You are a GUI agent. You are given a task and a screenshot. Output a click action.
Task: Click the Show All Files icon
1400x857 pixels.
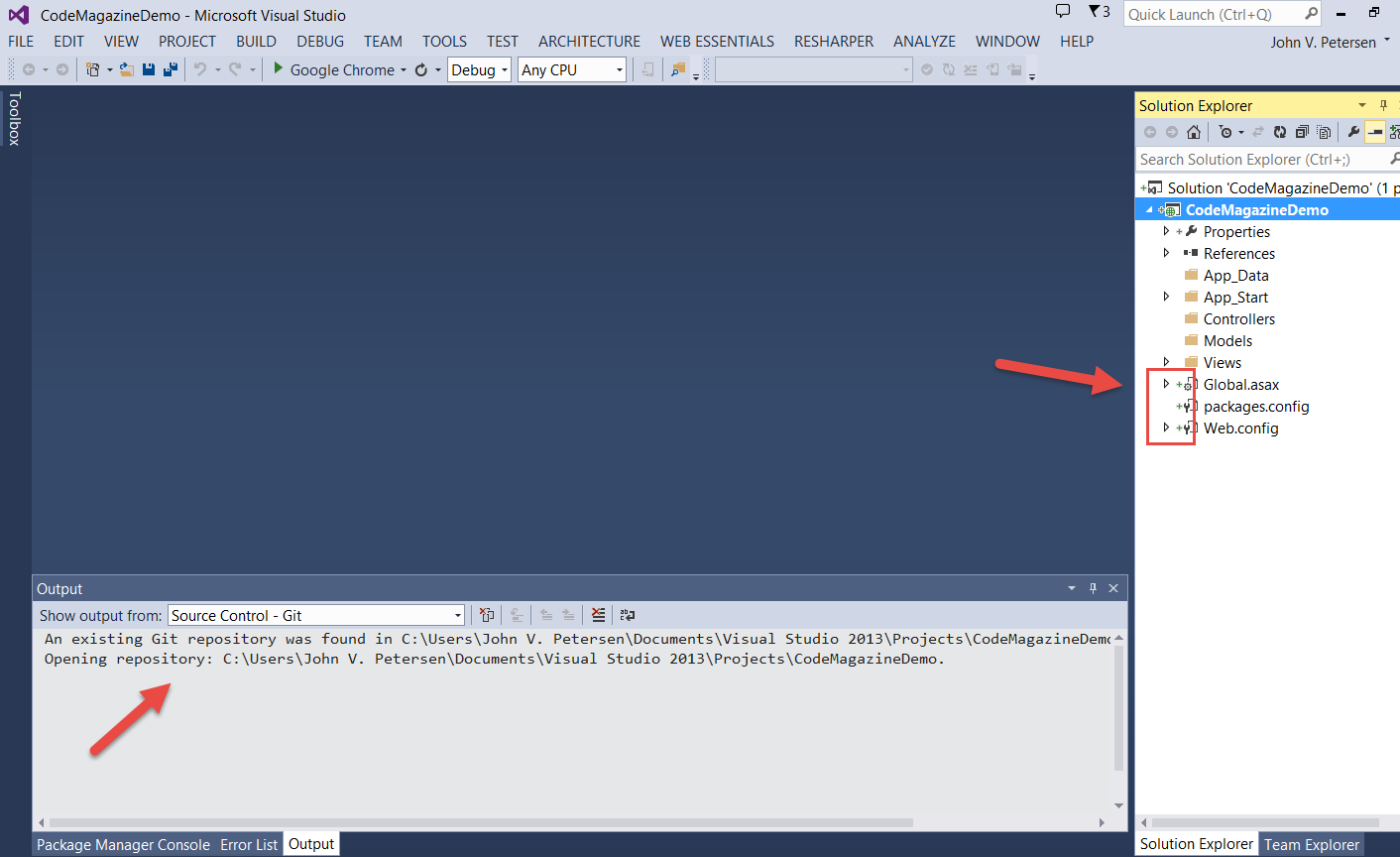(x=1324, y=132)
